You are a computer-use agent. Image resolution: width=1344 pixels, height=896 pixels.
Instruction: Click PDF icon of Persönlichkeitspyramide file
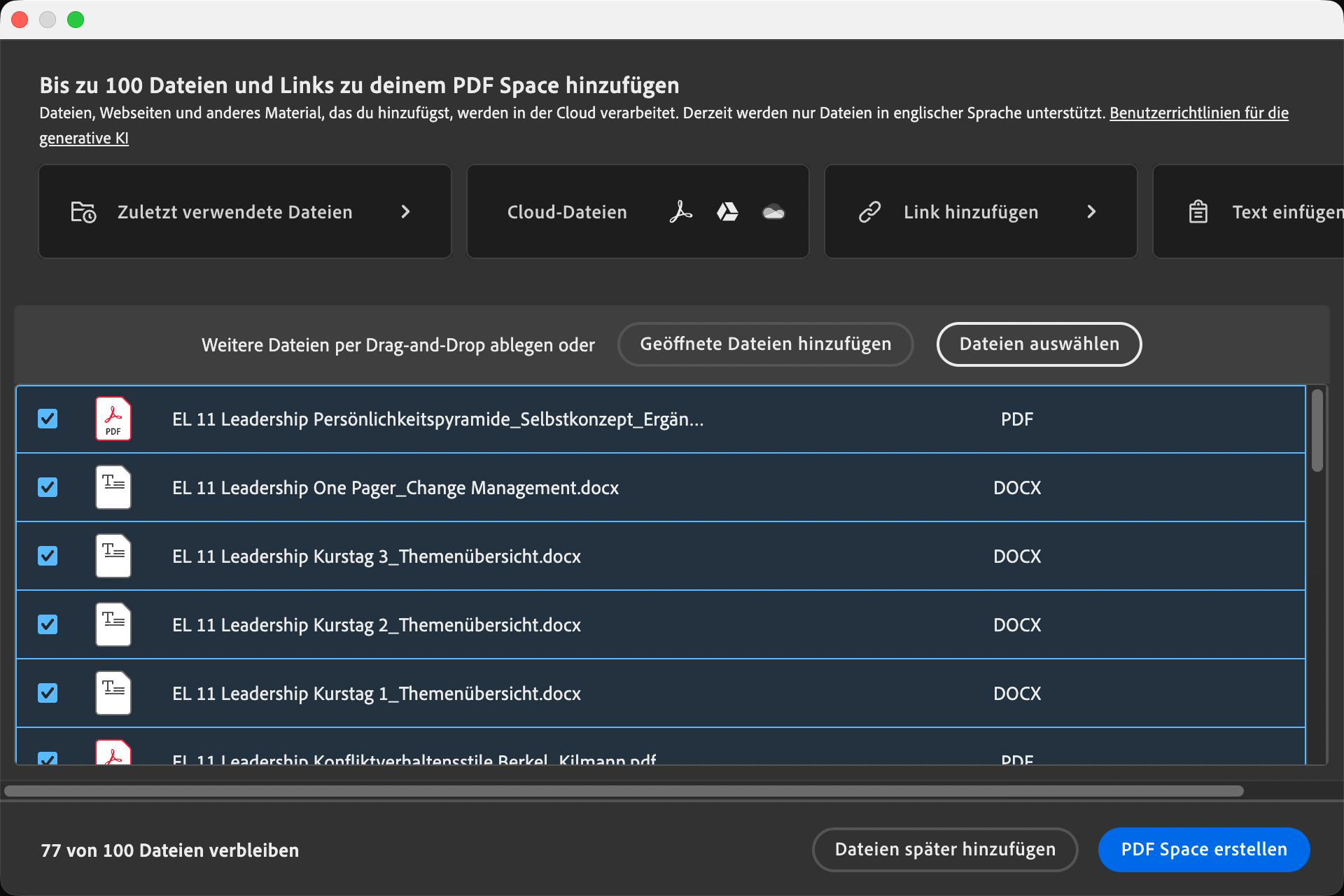coord(113,419)
